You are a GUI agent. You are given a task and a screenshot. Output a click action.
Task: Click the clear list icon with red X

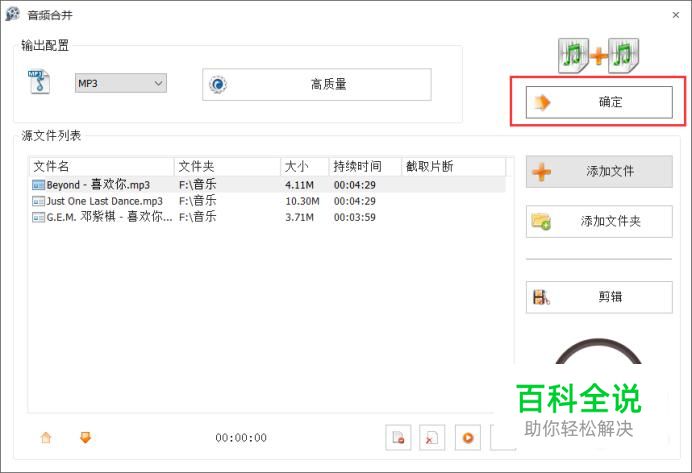point(432,437)
